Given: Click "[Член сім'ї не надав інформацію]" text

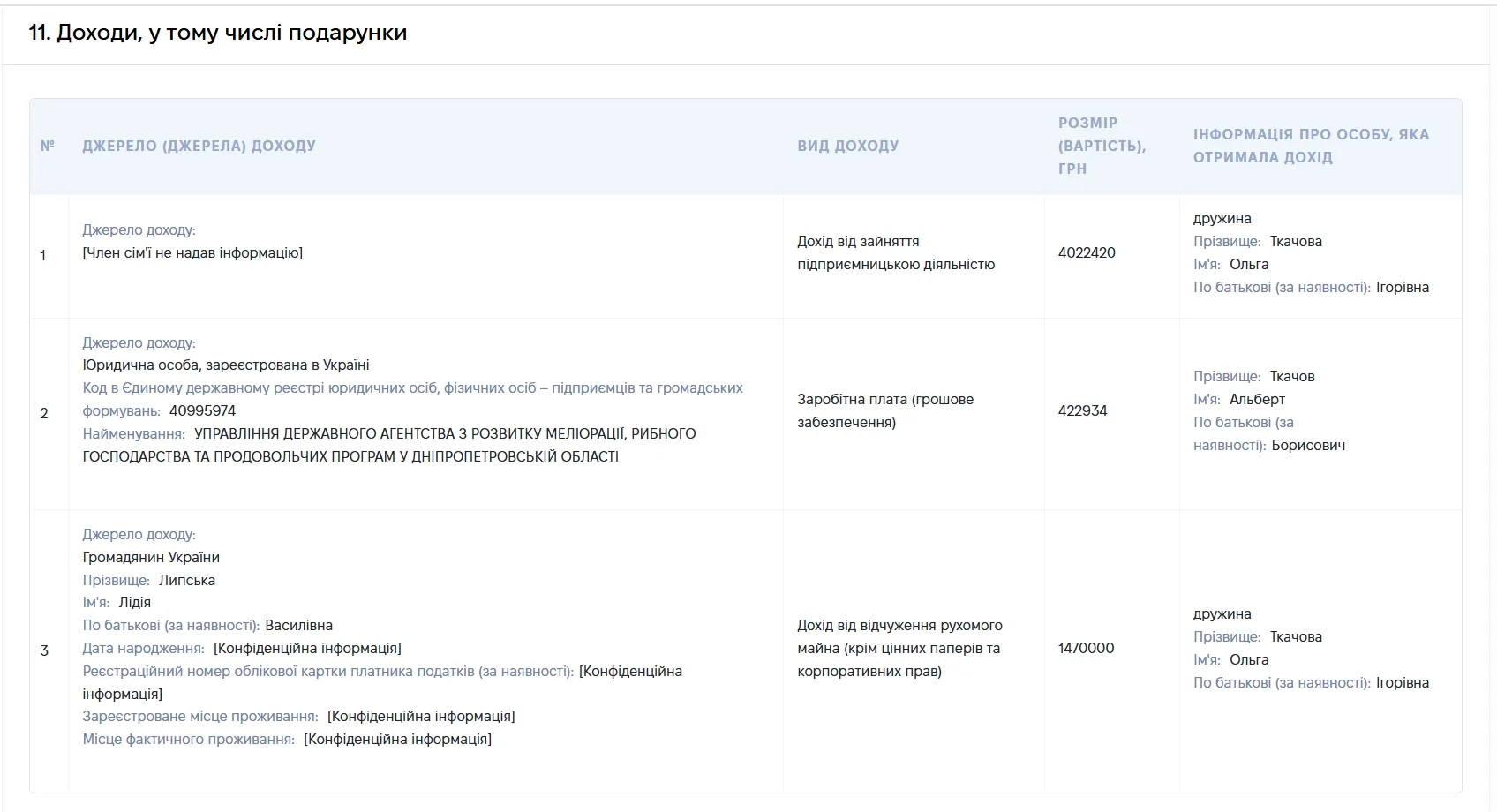Looking at the screenshot, I should (x=192, y=252).
